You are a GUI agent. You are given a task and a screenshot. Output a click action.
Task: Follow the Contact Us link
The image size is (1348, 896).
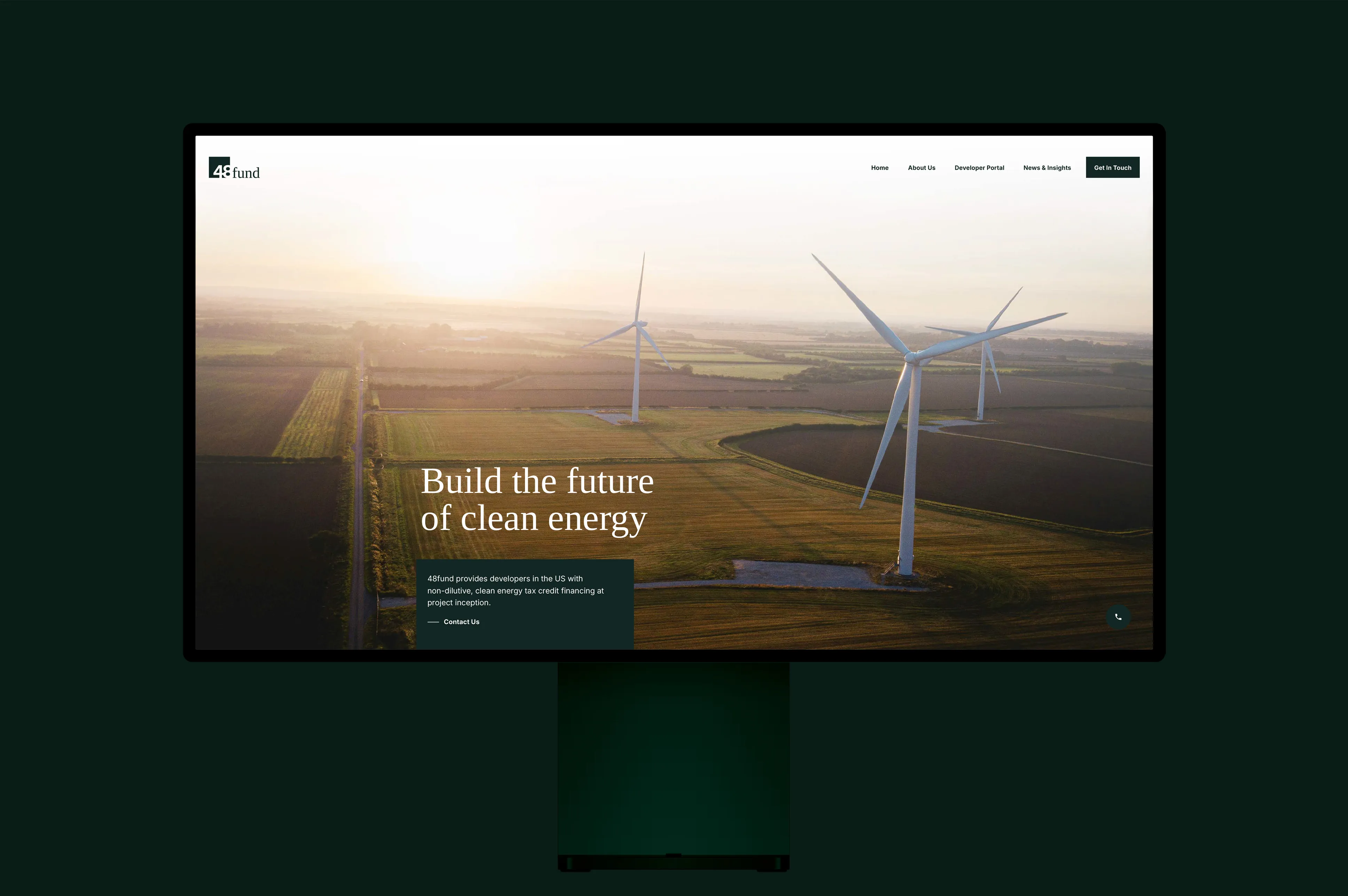(461, 622)
